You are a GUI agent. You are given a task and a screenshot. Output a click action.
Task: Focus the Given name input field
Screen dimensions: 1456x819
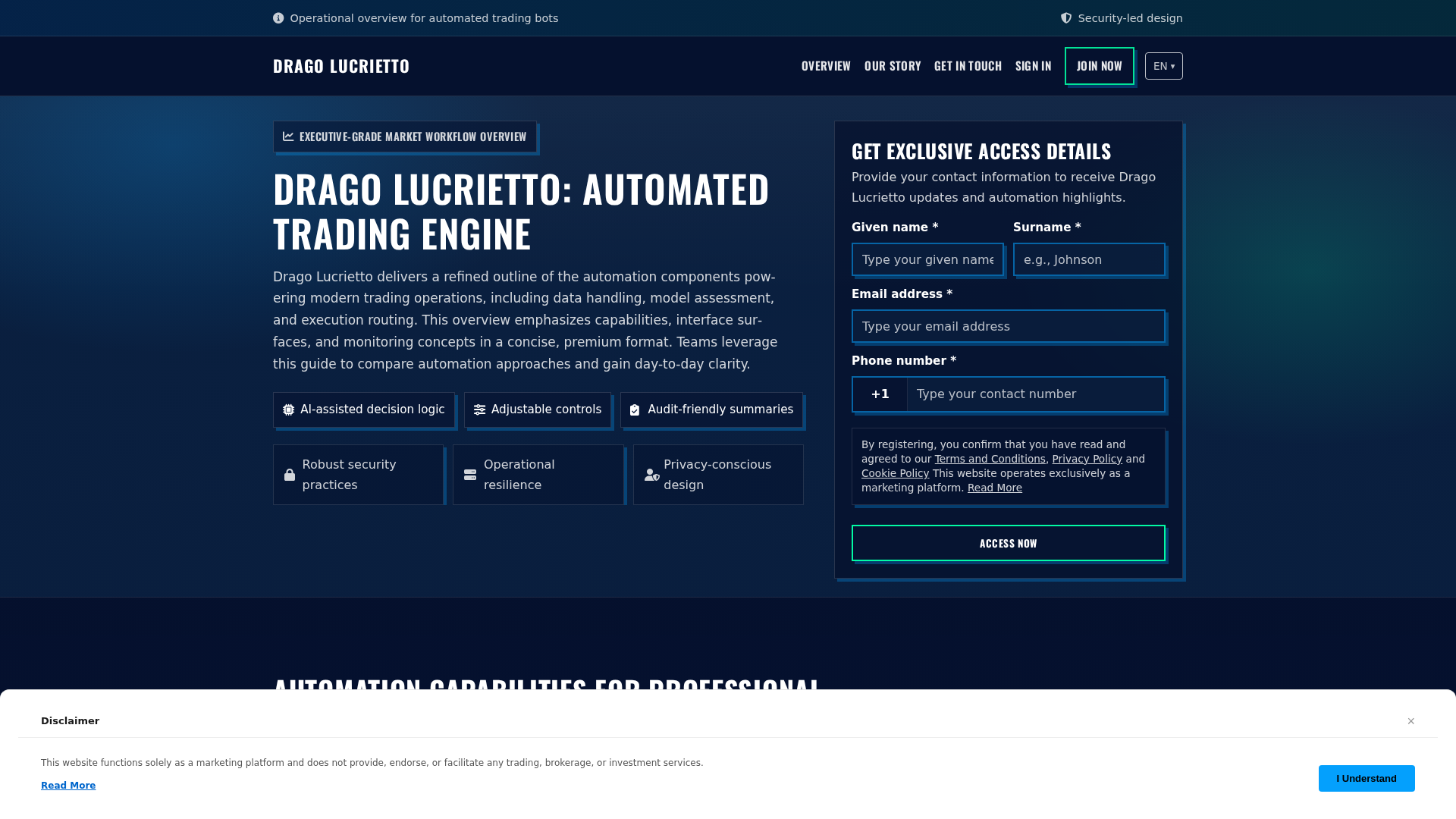click(927, 259)
